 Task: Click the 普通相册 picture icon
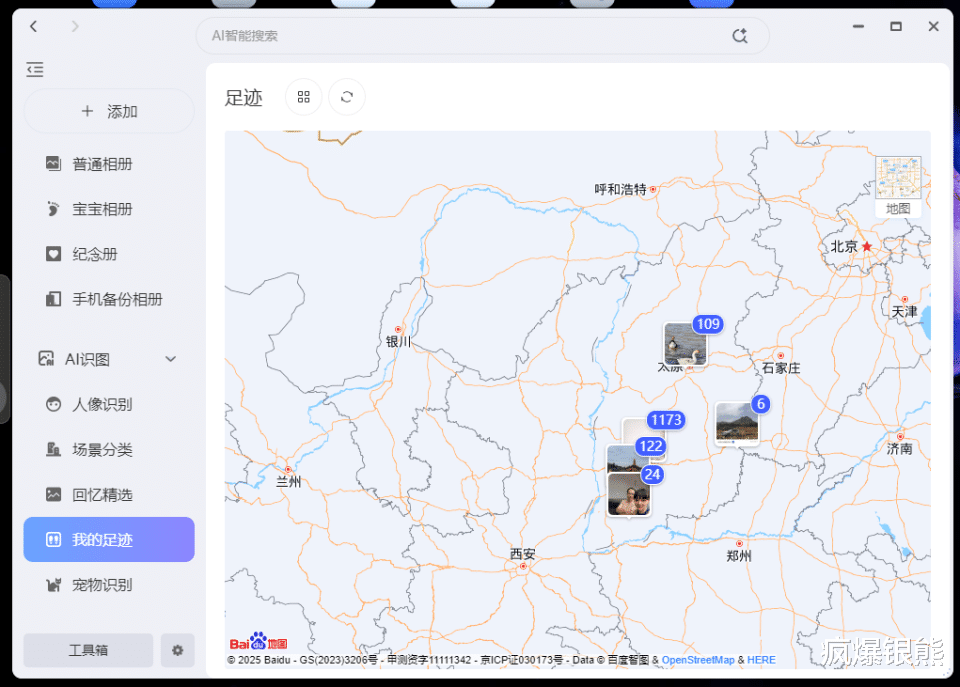(53, 163)
